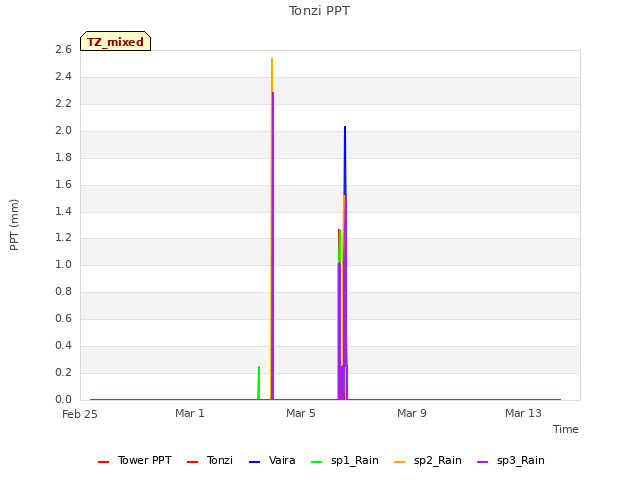The width and height of the screenshot is (640, 480).
Task: Toggle the Tonzi legend entry
Action: (209, 461)
